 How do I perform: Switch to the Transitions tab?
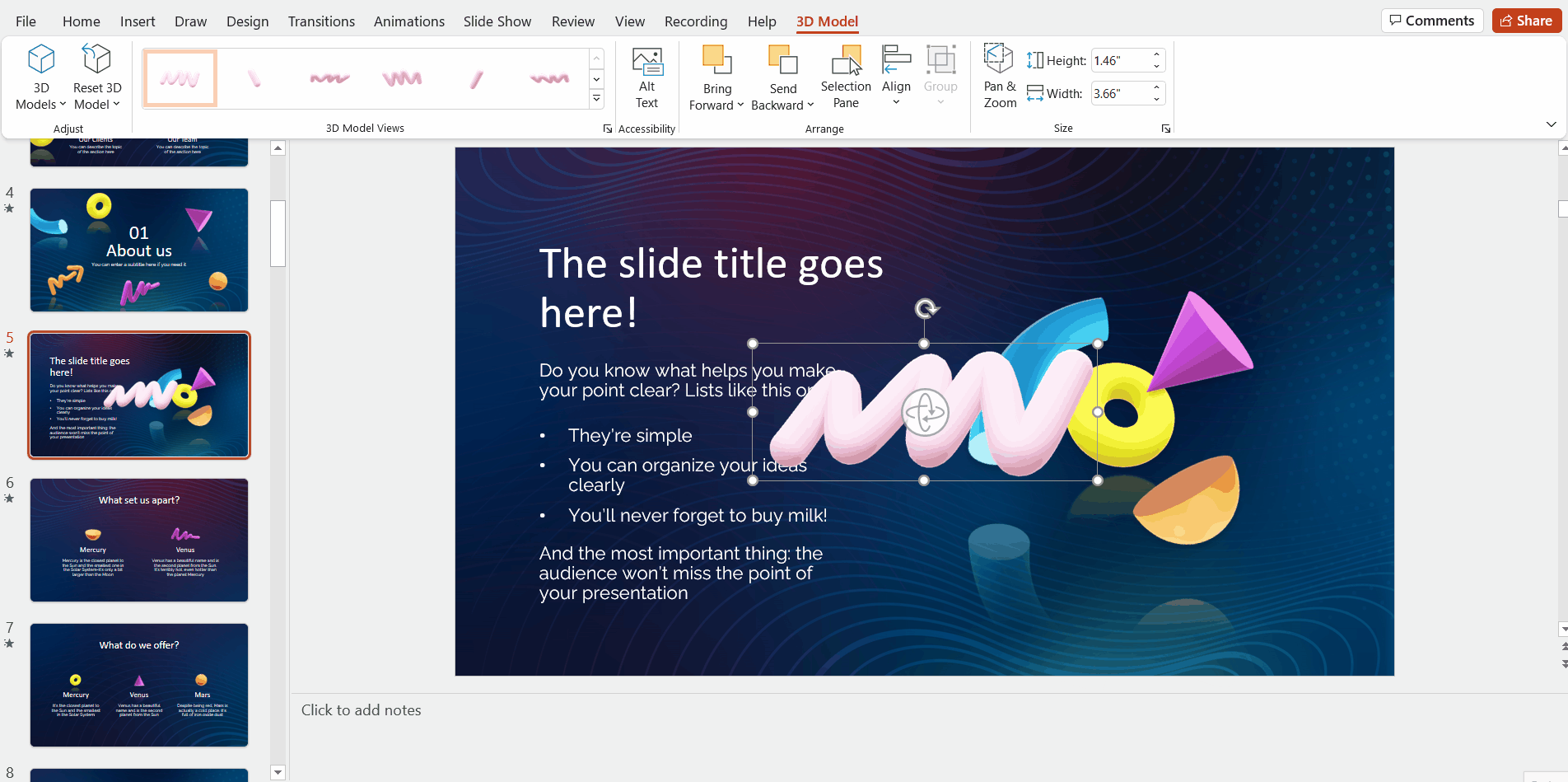[321, 21]
